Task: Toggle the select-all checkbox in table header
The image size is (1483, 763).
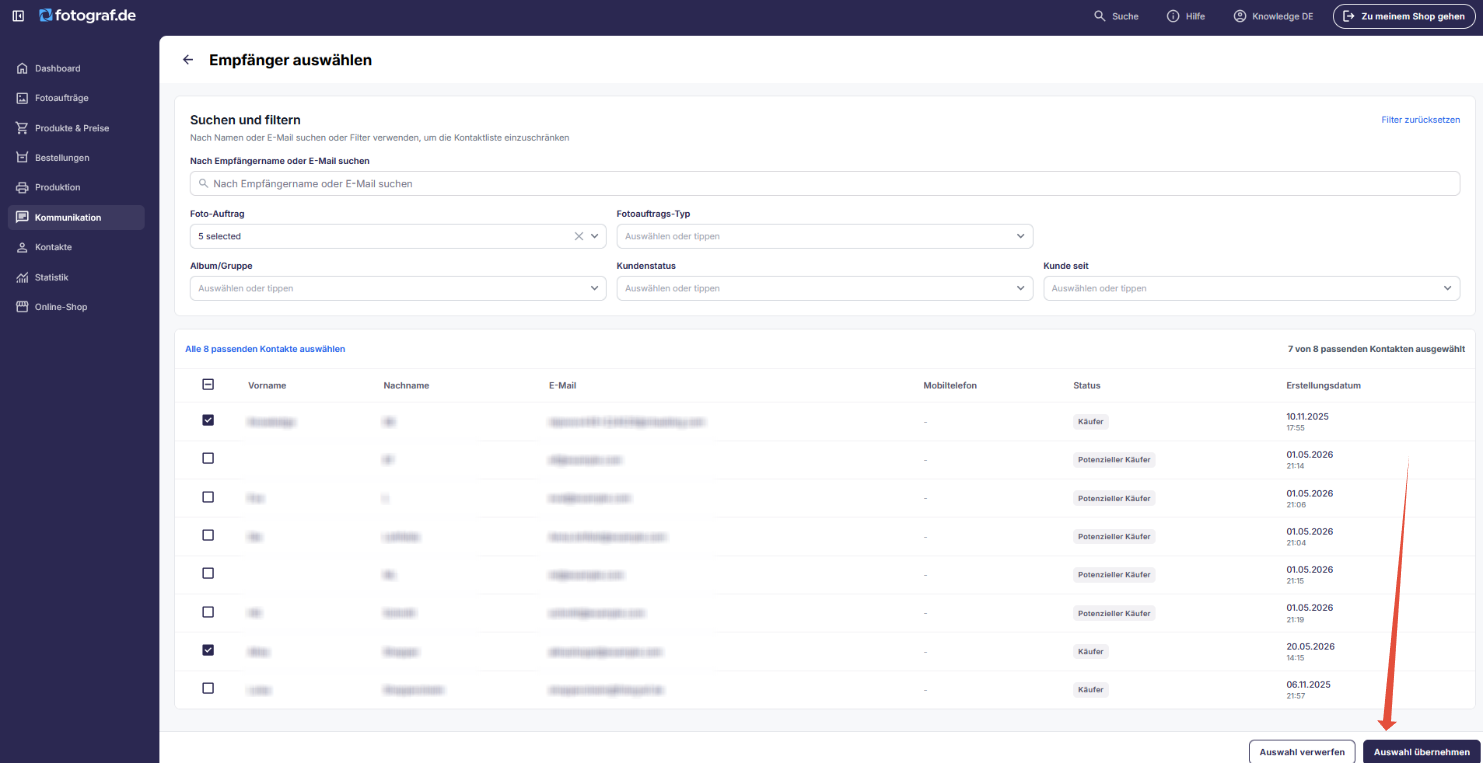Action: point(208,384)
